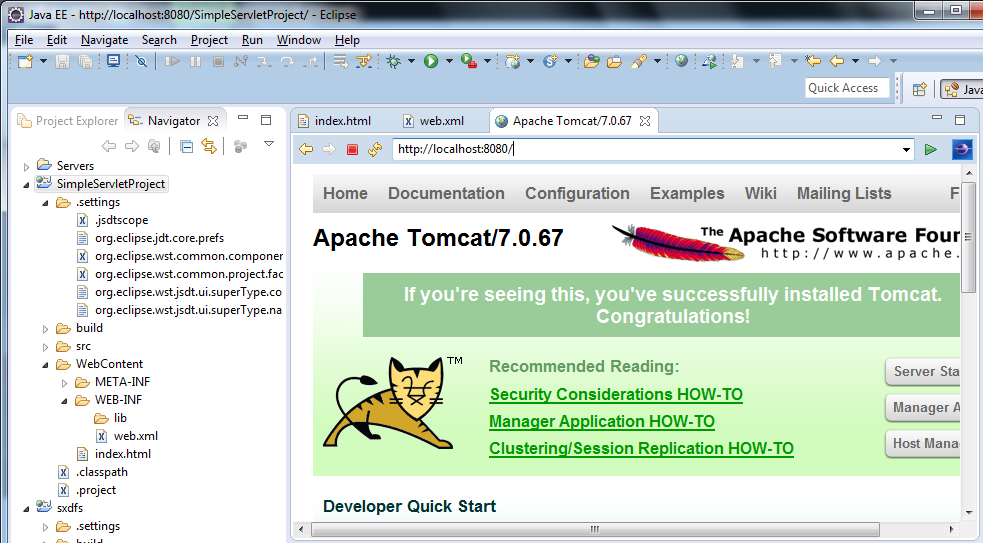Expand the META-INF folder
The width and height of the screenshot is (983, 543).
click(x=64, y=383)
